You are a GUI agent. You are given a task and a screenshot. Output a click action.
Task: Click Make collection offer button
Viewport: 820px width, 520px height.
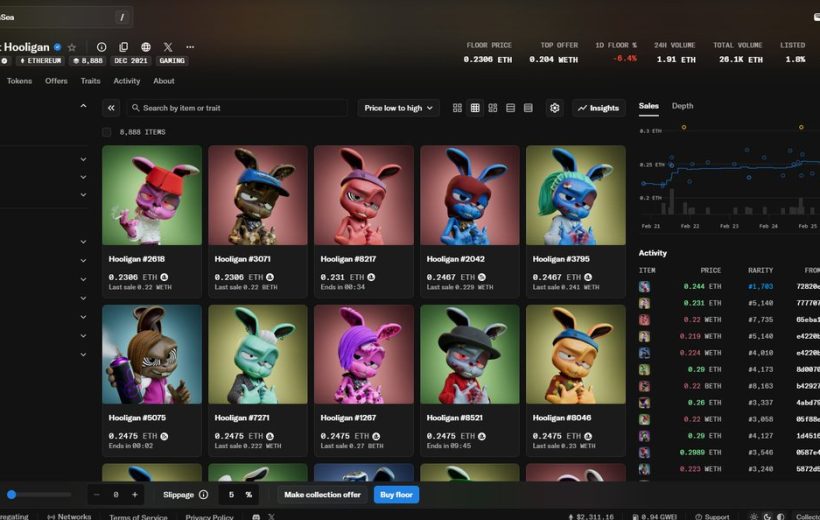[x=322, y=494]
